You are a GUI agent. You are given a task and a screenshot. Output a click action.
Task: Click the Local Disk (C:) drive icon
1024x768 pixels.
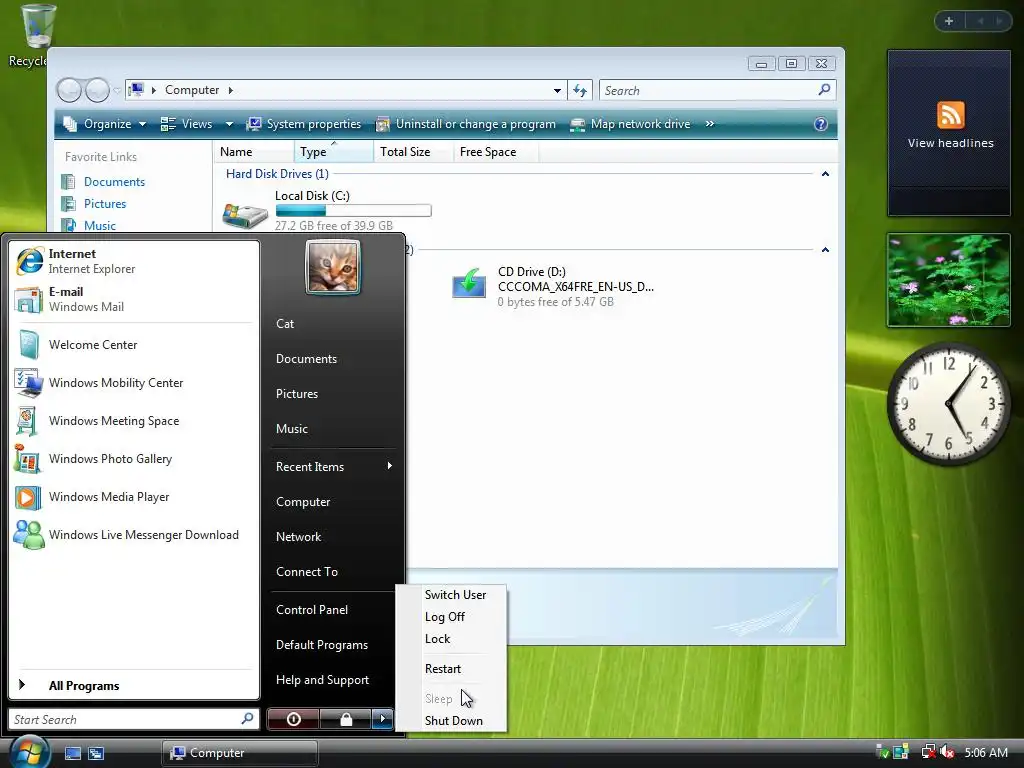click(x=245, y=215)
